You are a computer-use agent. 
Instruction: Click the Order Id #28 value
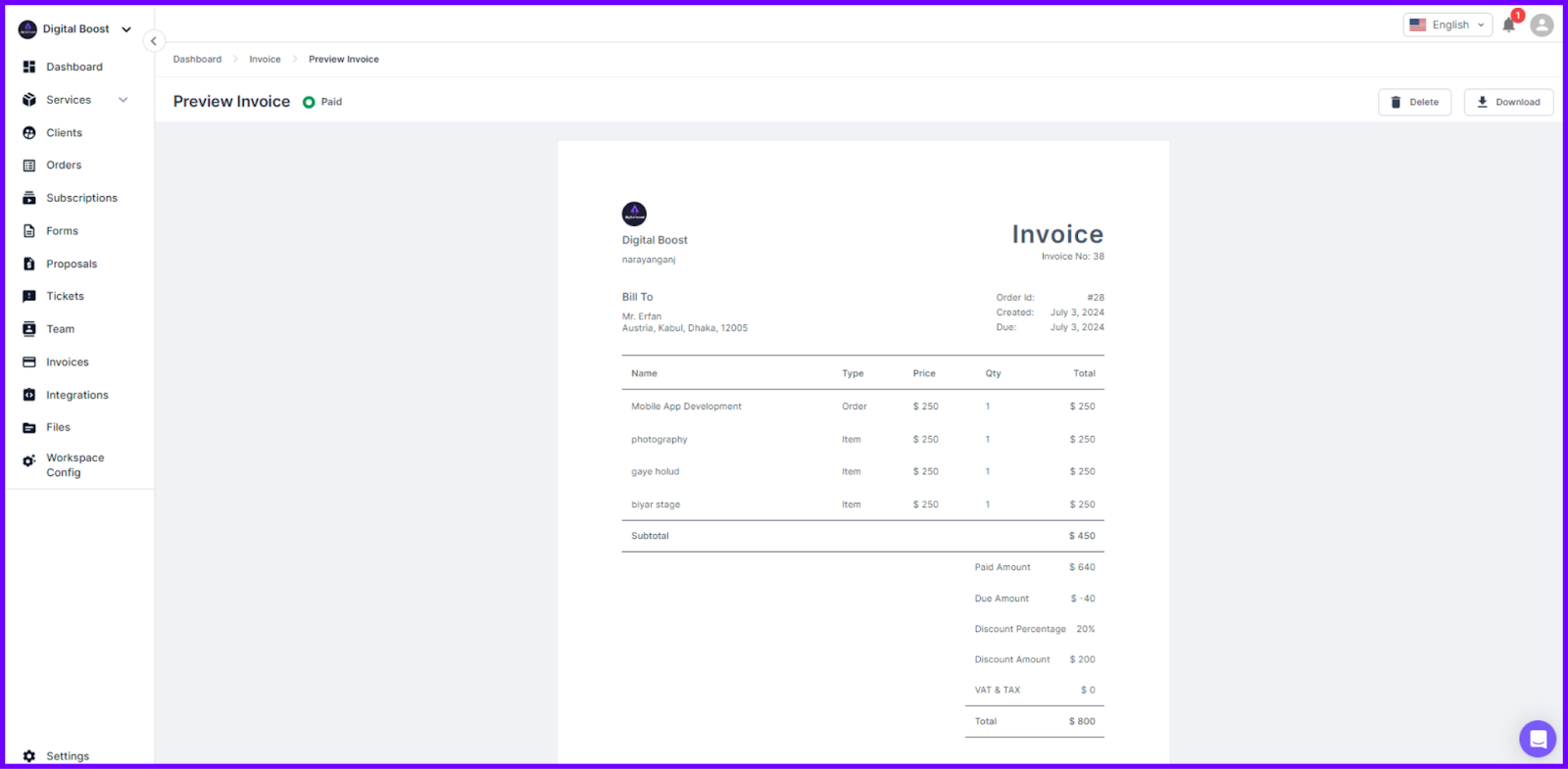tap(1096, 298)
